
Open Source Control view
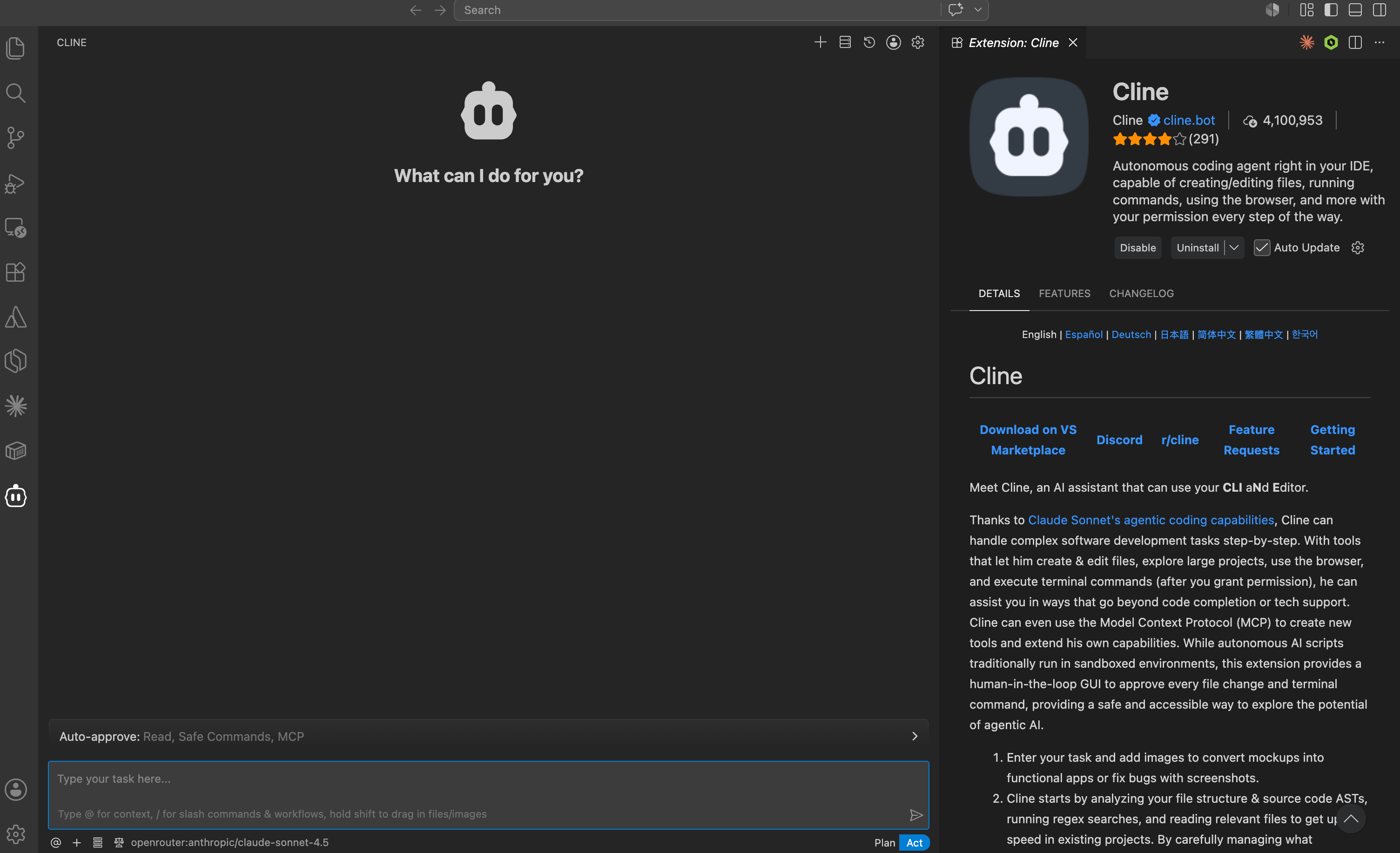[16, 137]
